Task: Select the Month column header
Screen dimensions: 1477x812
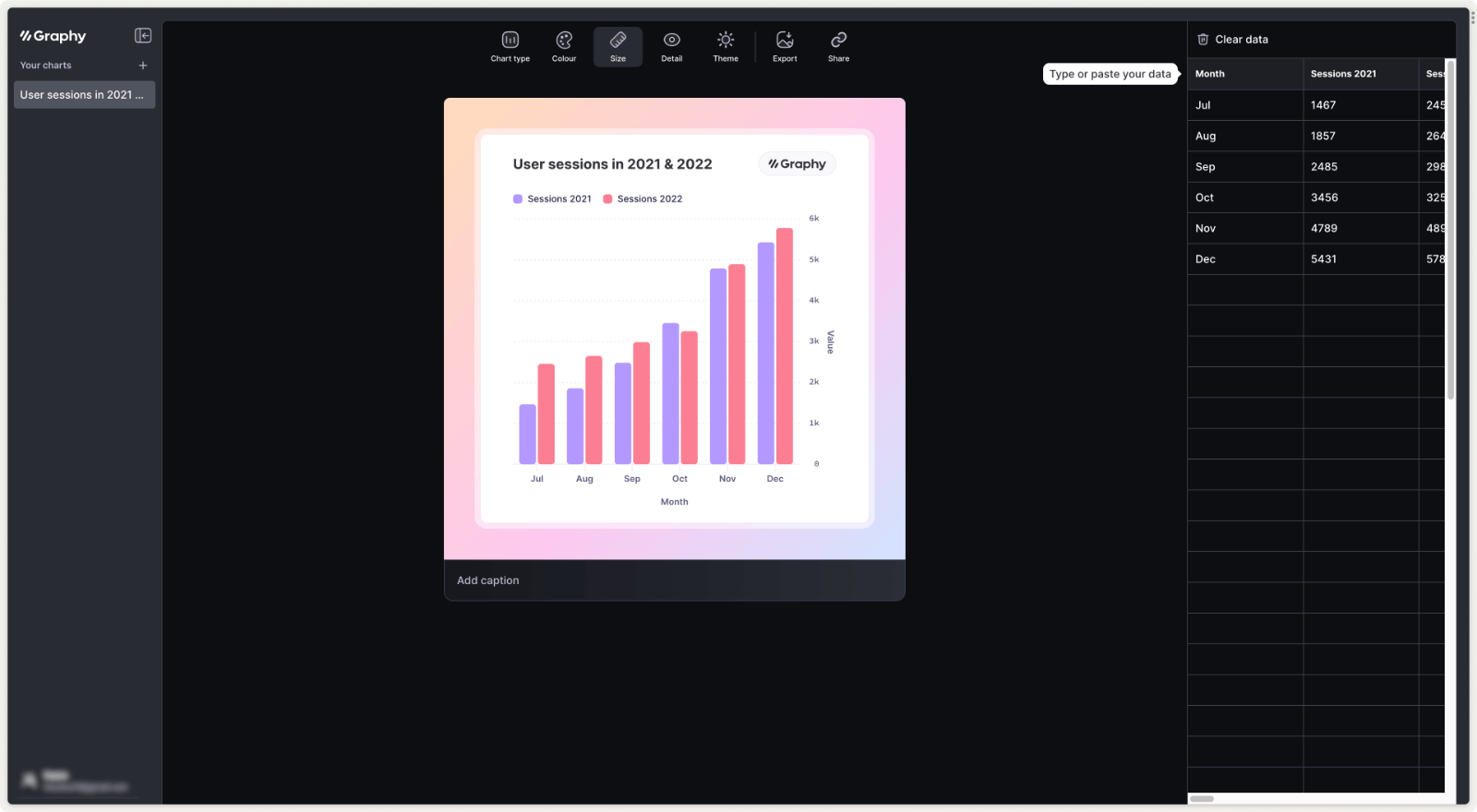Action: [x=1244, y=74]
